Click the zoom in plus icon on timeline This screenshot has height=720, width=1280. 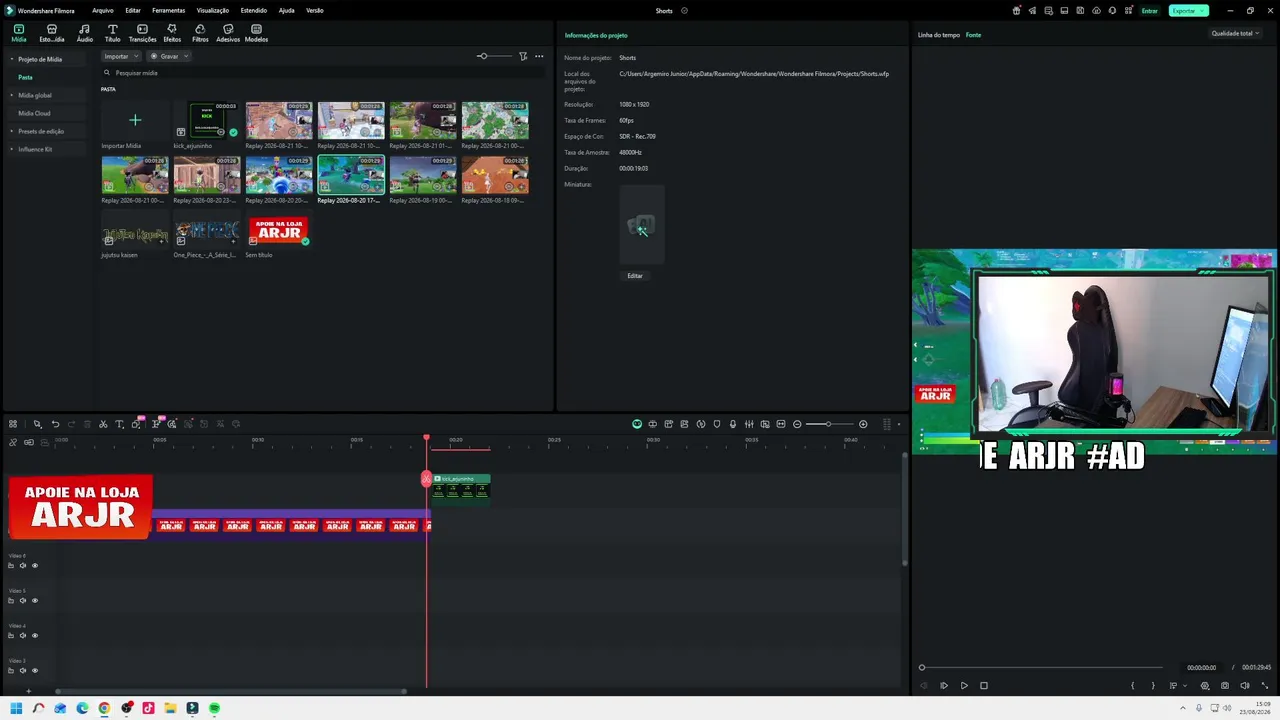[863, 424]
